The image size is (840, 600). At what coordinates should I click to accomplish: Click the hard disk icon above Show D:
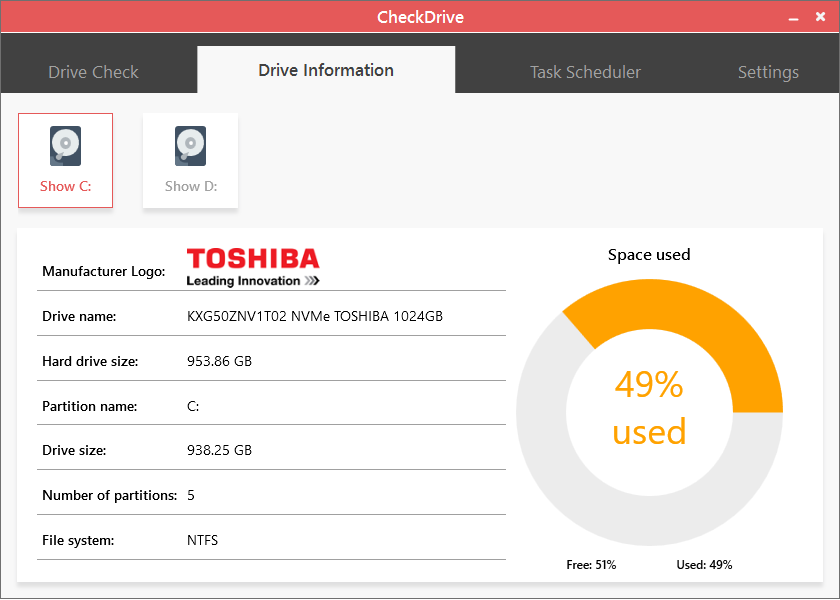point(190,146)
